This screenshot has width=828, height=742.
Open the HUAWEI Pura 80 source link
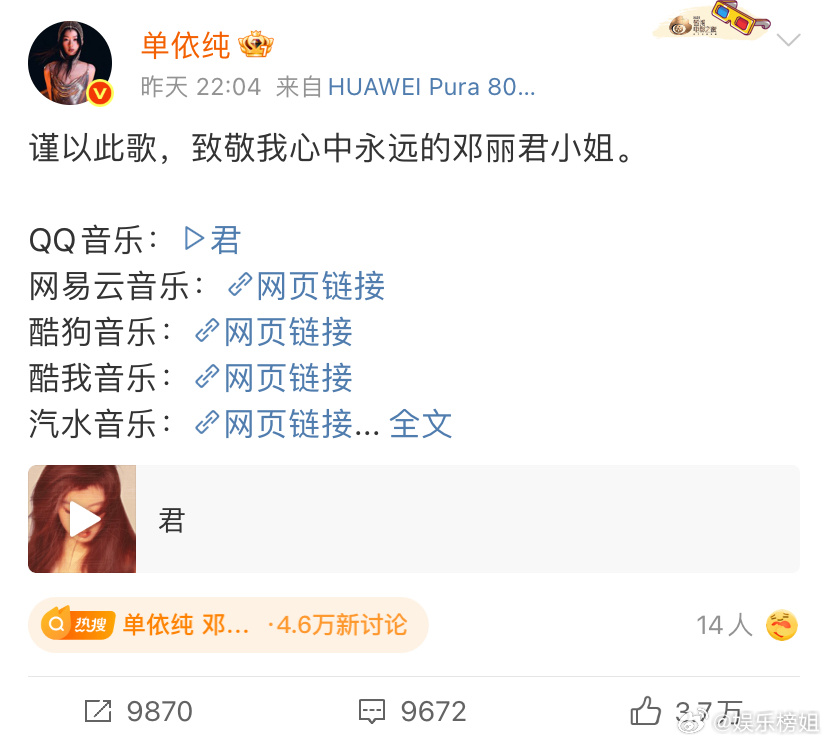point(431,87)
